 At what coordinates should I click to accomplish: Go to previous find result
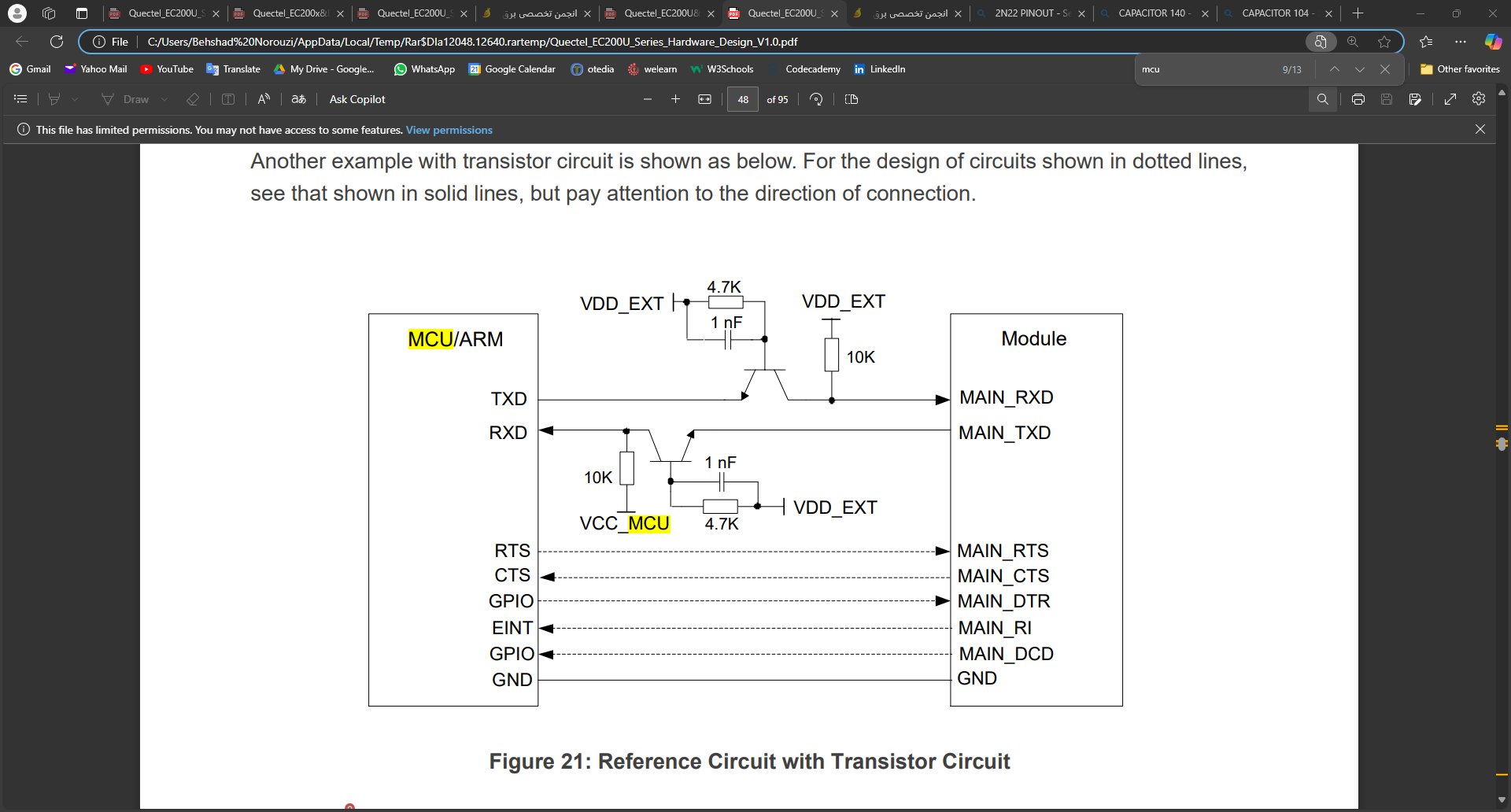1335,69
